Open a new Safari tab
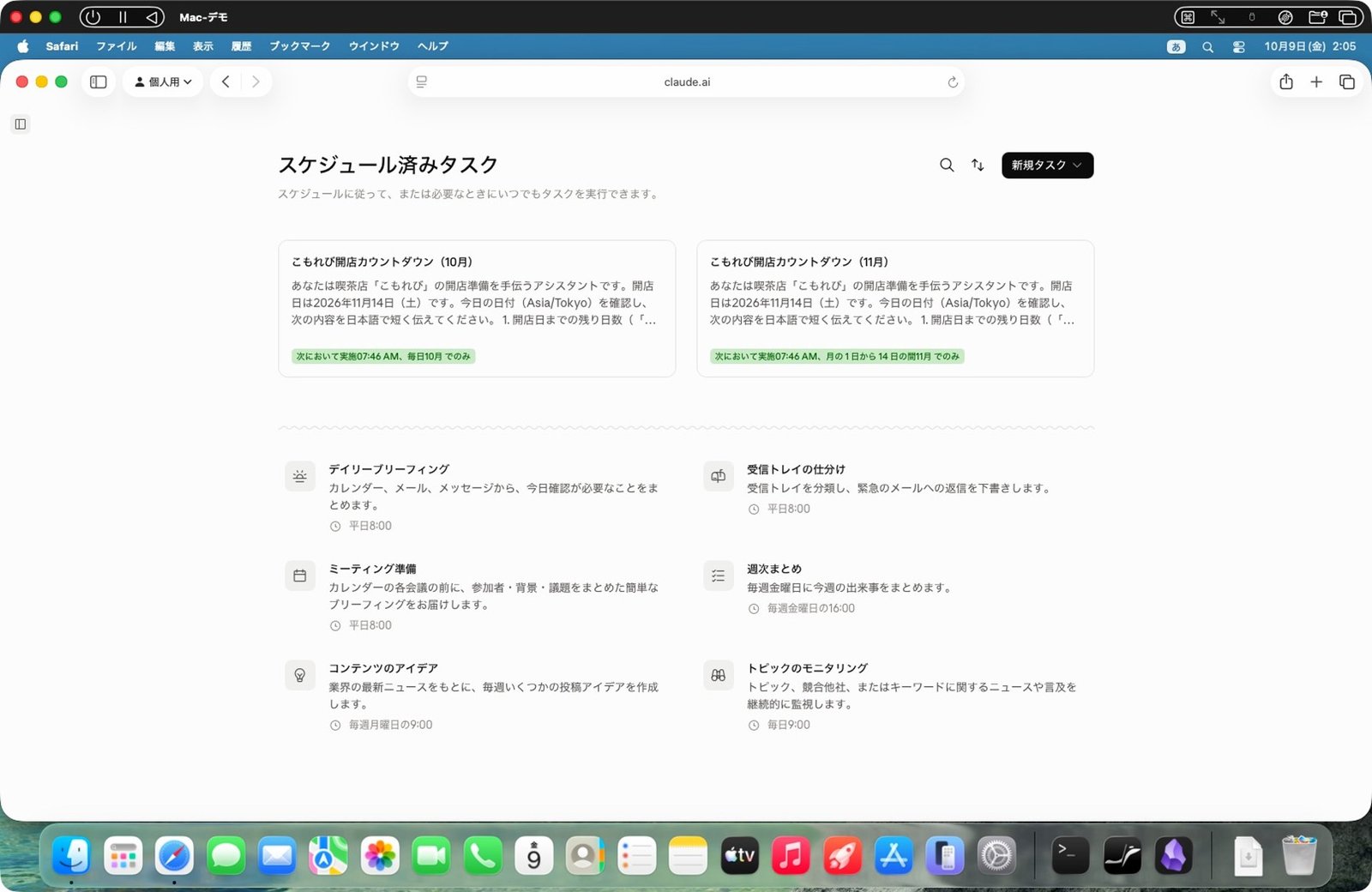Image resolution: width=1372 pixels, height=892 pixels. point(1316,81)
